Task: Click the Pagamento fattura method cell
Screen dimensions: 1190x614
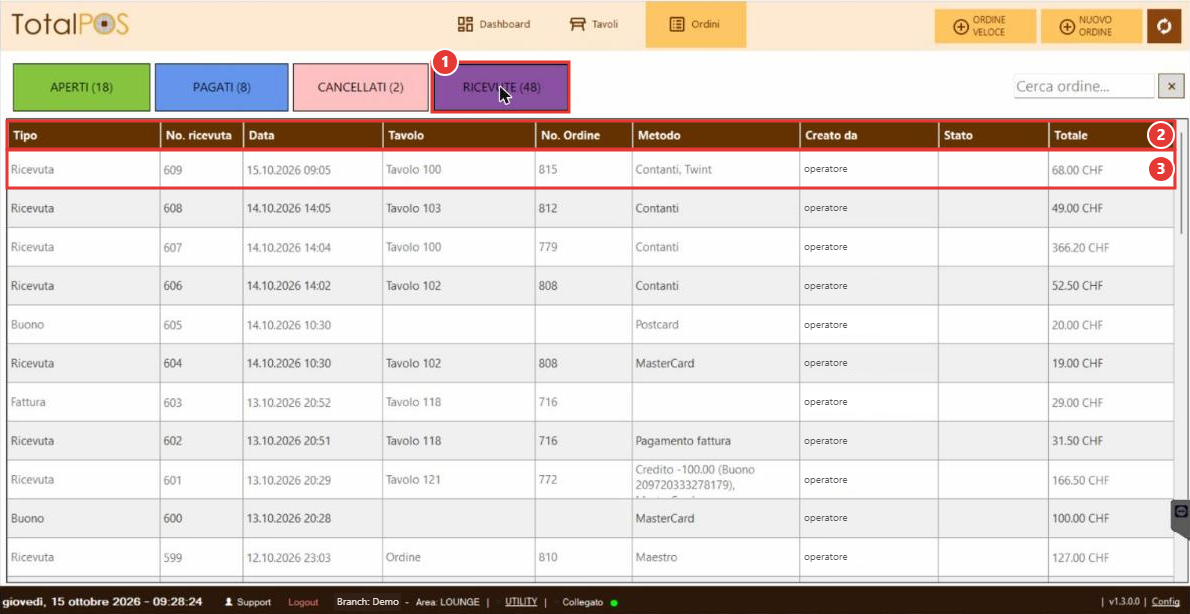Action: [716, 441]
